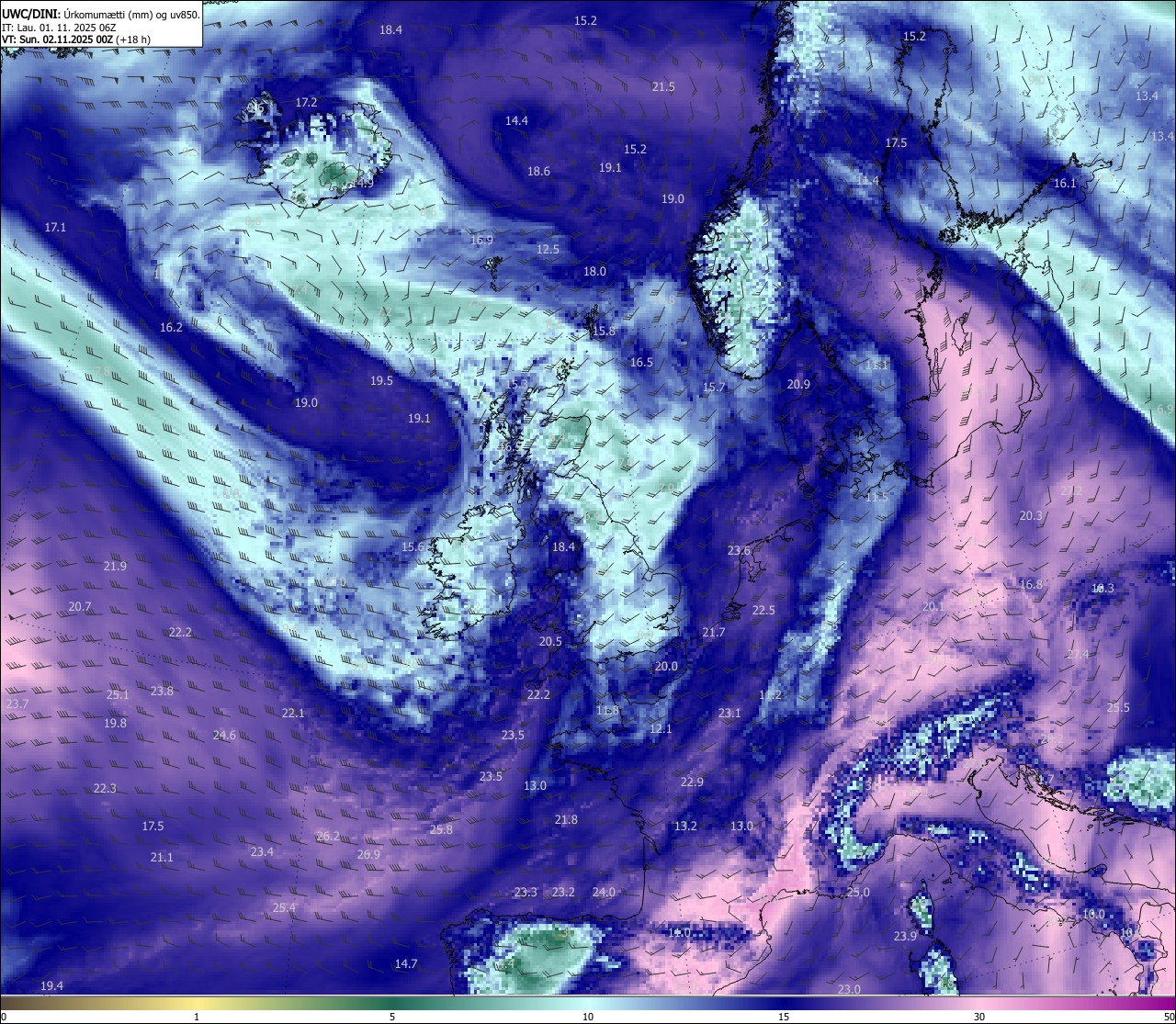Click the 19.5 value label
Image resolution: width=1176 pixels, height=1024 pixels.
tap(381, 380)
